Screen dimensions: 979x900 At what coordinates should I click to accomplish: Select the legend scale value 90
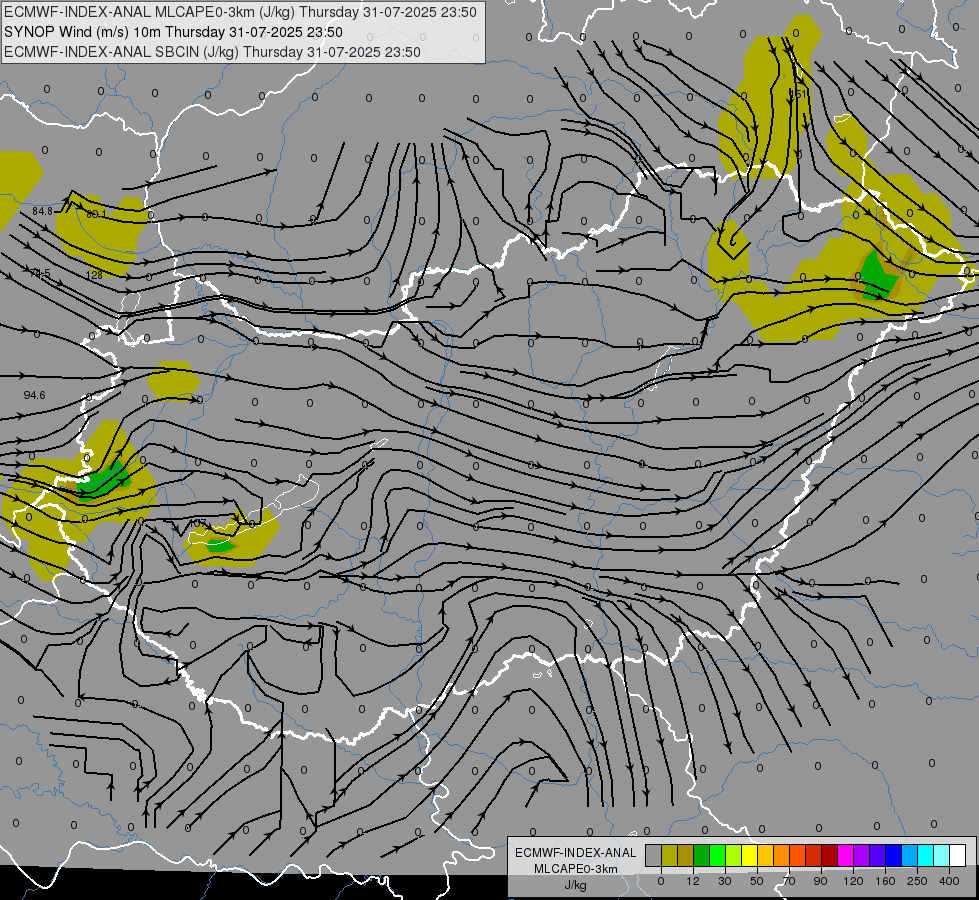(x=820, y=881)
